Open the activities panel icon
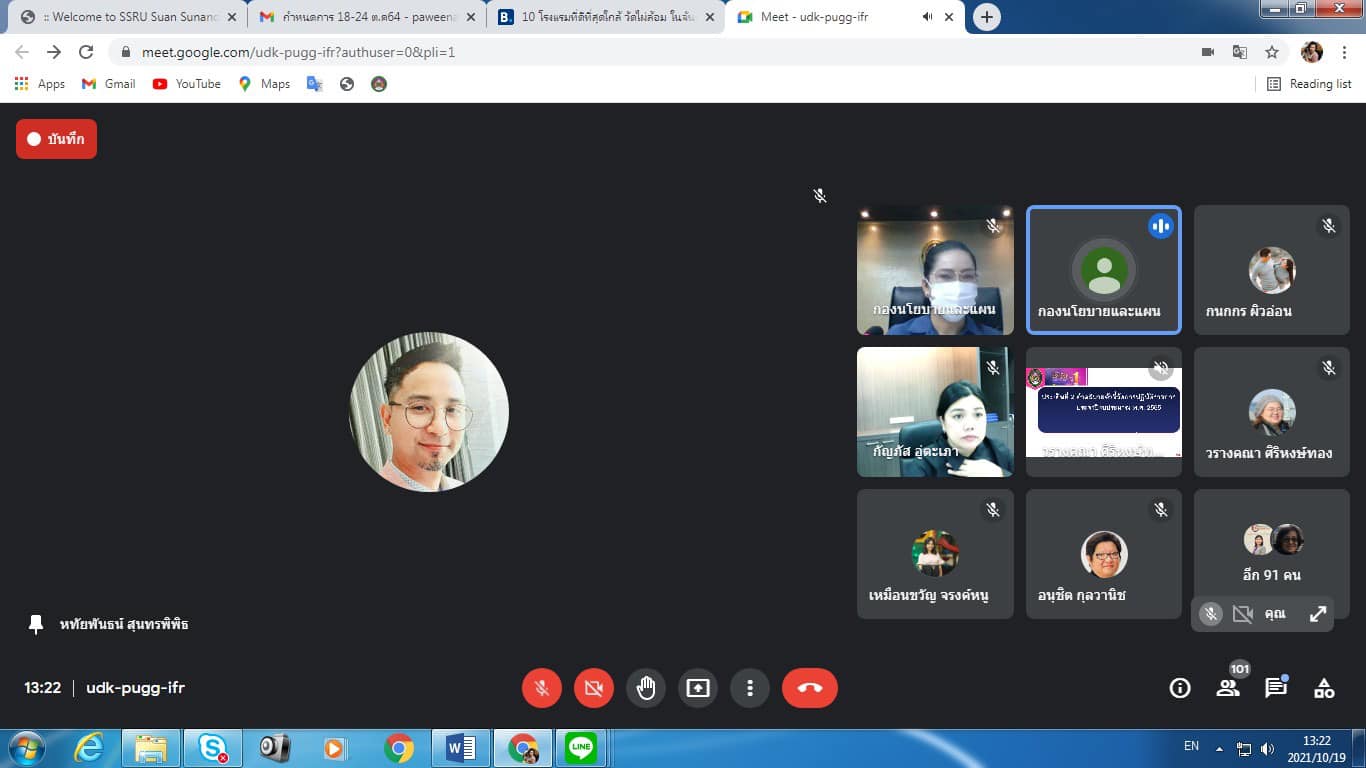 (1324, 688)
